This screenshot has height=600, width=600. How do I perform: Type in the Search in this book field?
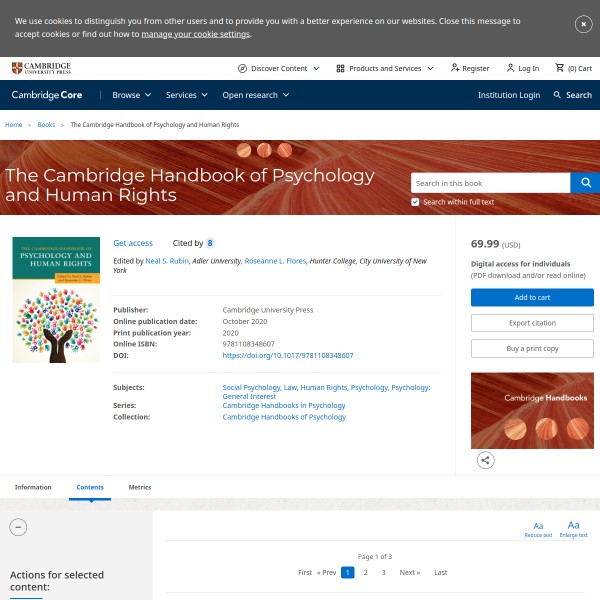click(x=490, y=183)
